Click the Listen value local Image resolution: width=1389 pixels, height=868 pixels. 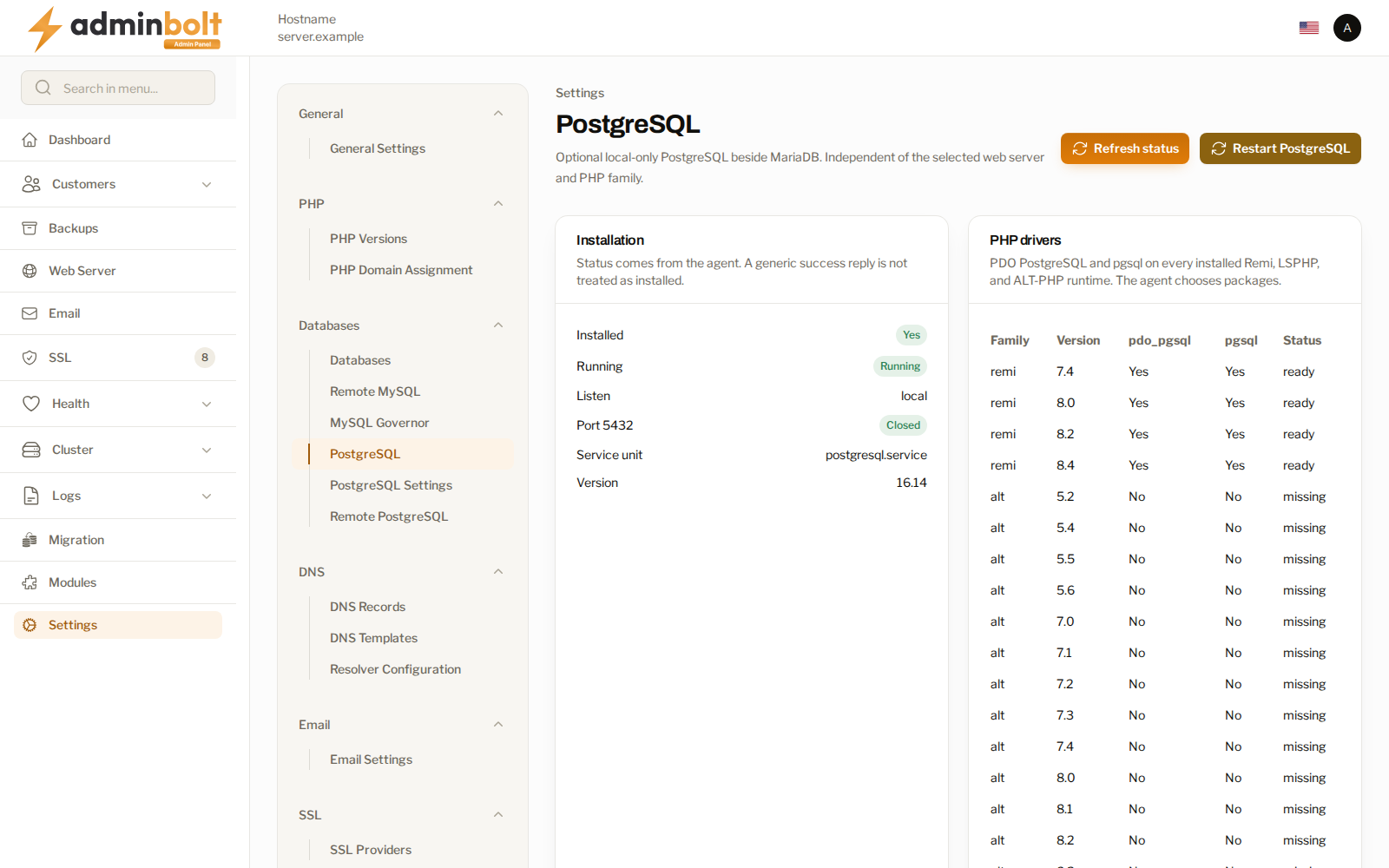[914, 396]
